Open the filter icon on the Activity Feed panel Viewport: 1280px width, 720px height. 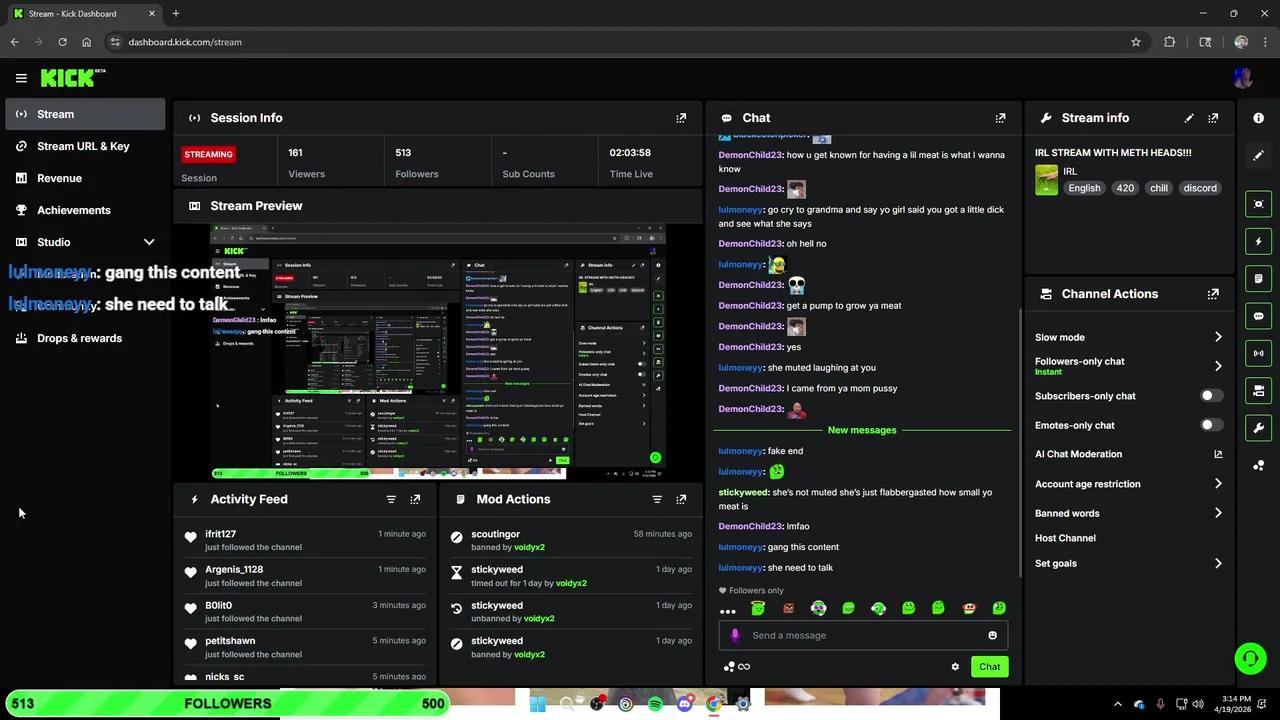point(391,499)
